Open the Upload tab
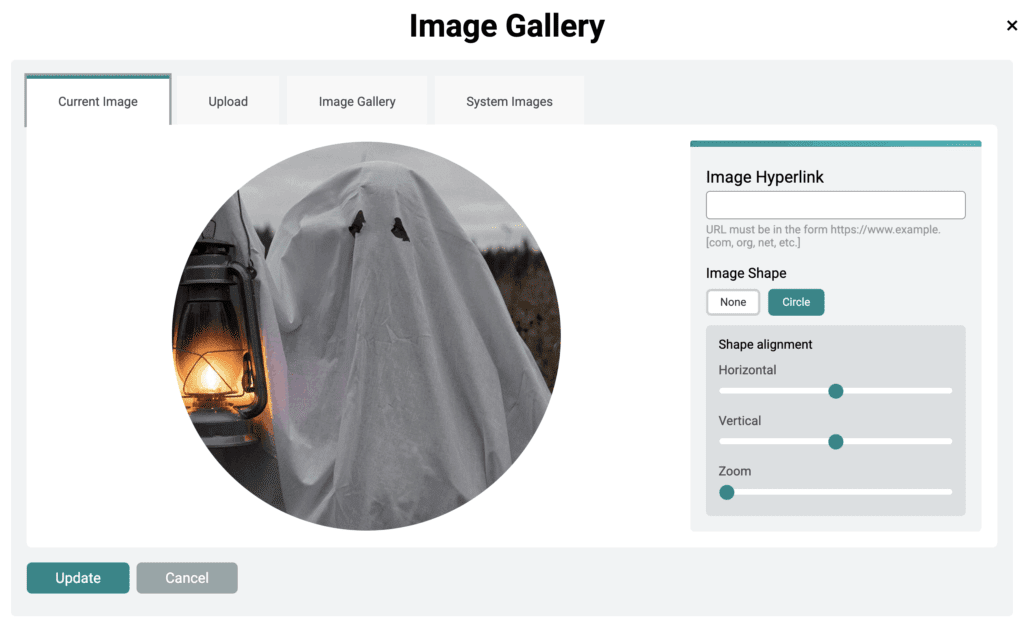 pos(228,101)
